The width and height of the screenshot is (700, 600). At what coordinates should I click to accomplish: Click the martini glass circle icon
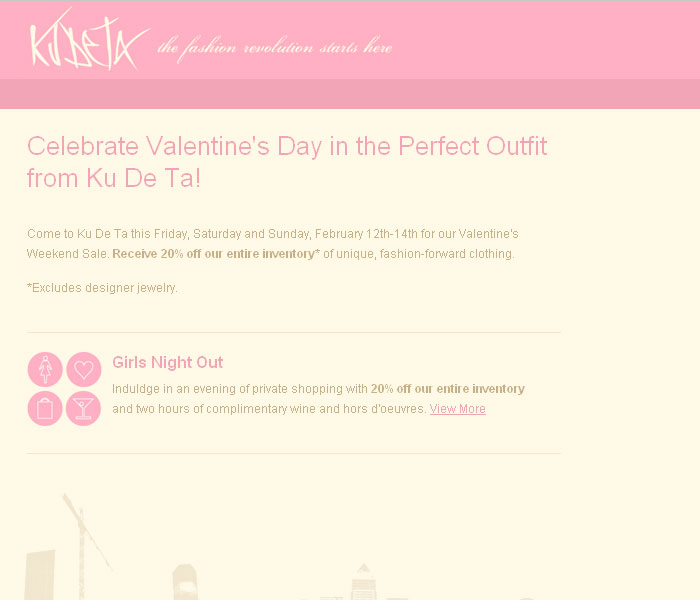(x=84, y=408)
